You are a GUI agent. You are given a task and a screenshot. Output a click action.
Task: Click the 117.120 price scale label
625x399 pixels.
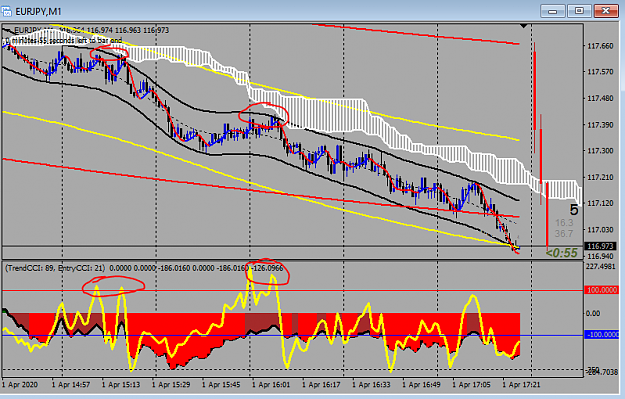pos(600,203)
